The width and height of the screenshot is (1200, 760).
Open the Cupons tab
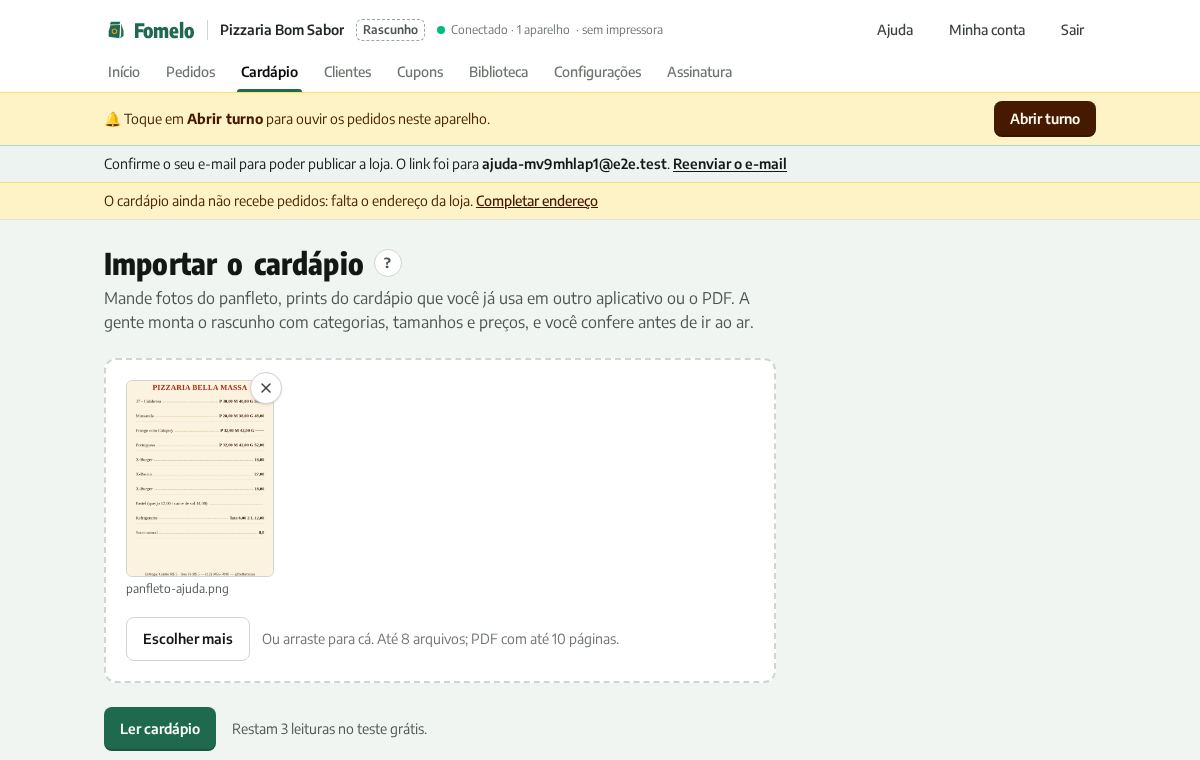[420, 72]
